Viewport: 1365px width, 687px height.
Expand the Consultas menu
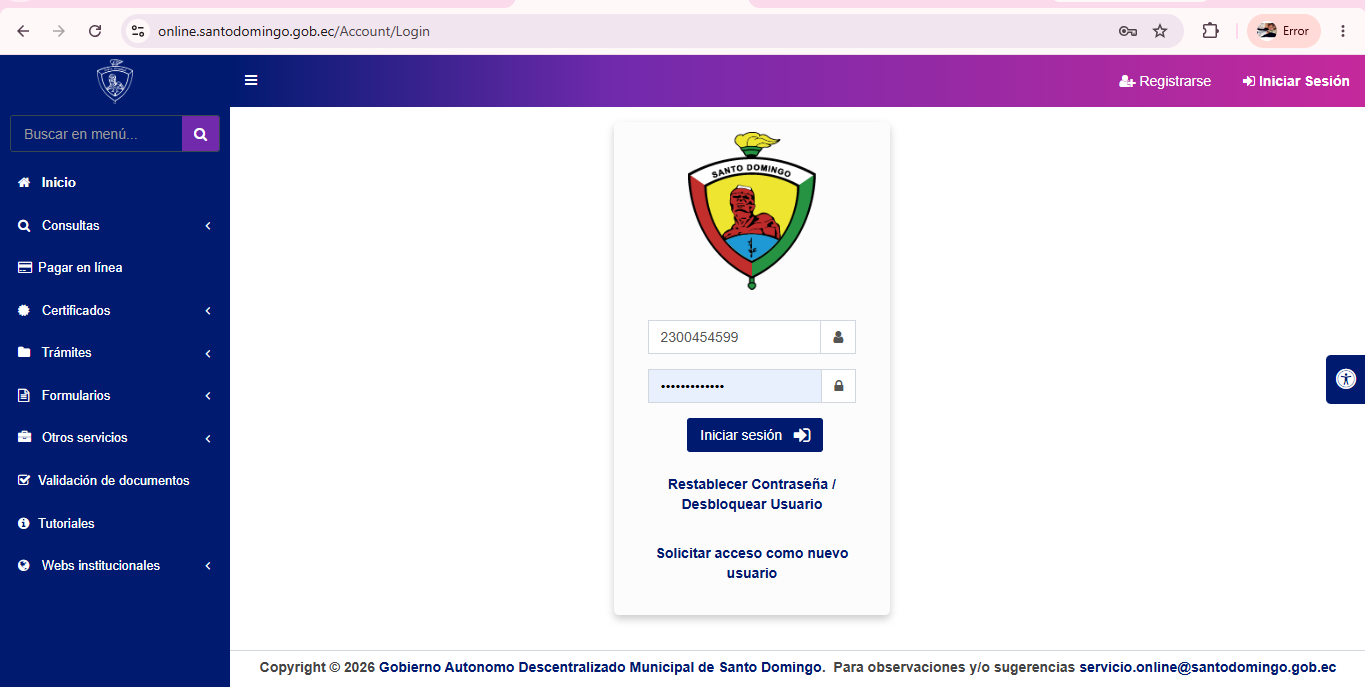pyautogui.click(x=115, y=225)
